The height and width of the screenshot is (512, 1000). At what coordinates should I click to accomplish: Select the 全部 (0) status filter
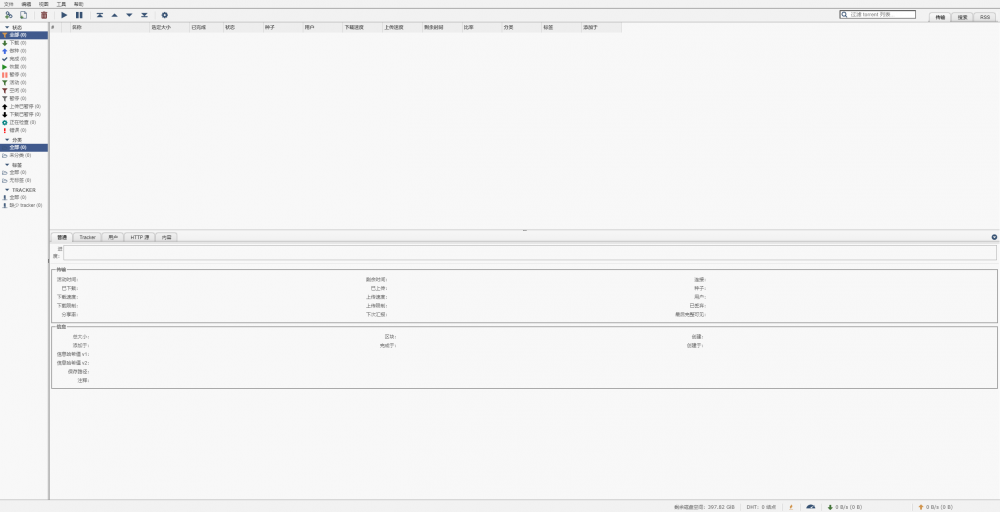(x=24, y=35)
